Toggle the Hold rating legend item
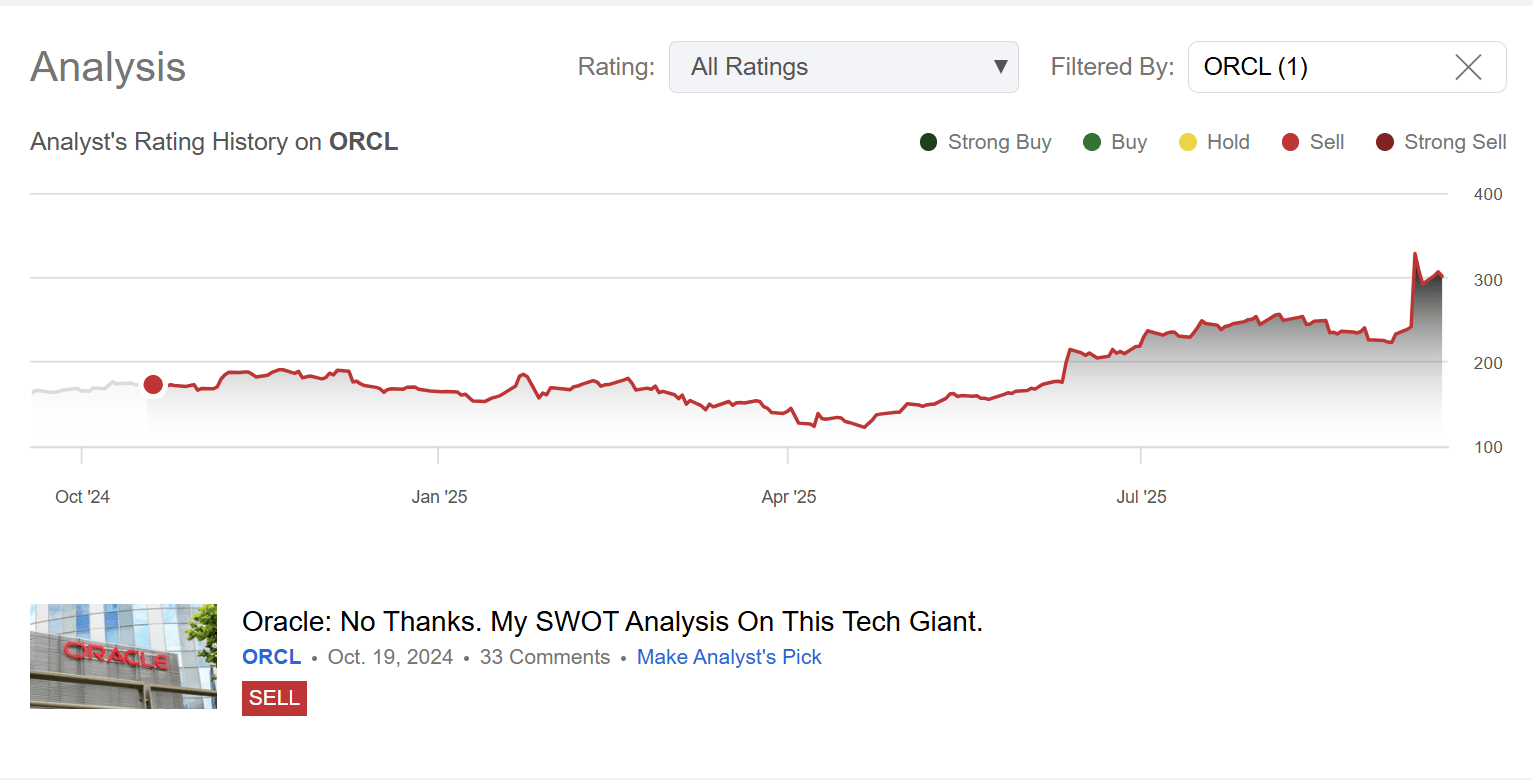Screen dimensions: 1533x780 click(x=1214, y=142)
